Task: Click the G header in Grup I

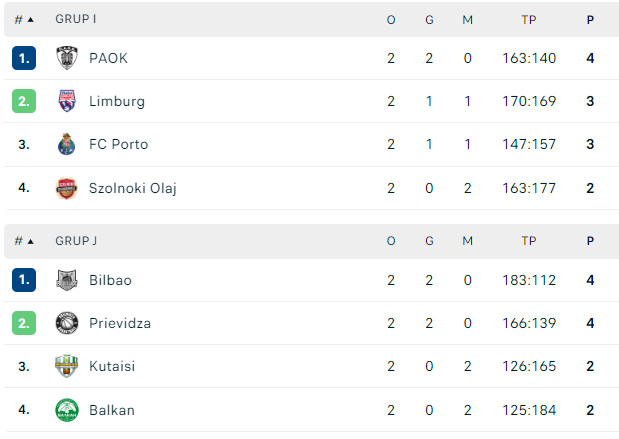Action: coord(430,20)
